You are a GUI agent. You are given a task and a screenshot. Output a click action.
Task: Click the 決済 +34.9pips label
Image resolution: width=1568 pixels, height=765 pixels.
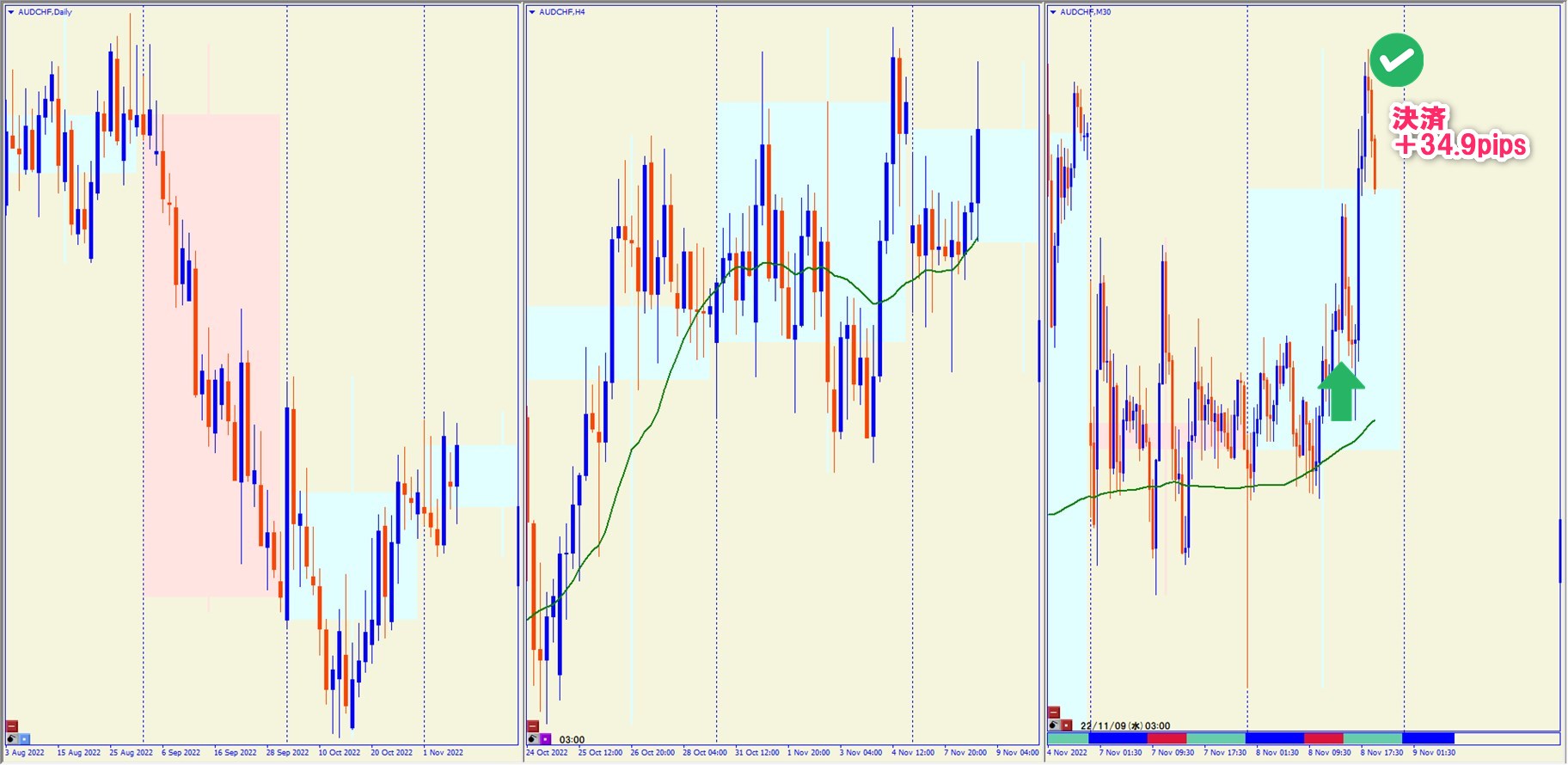(x=1460, y=132)
